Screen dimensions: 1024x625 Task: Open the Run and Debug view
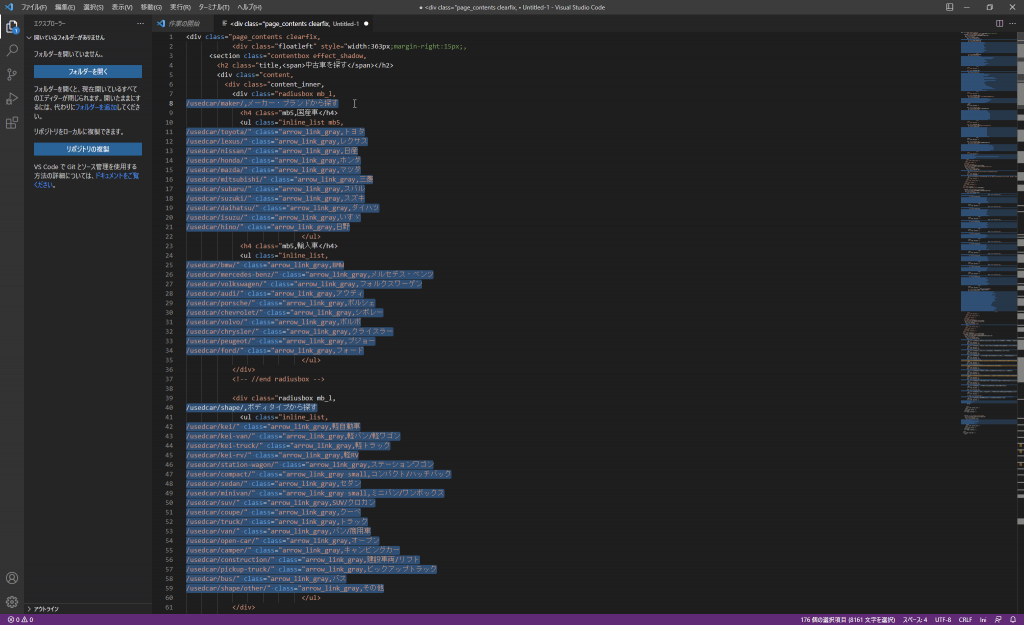pyautogui.click(x=12, y=99)
